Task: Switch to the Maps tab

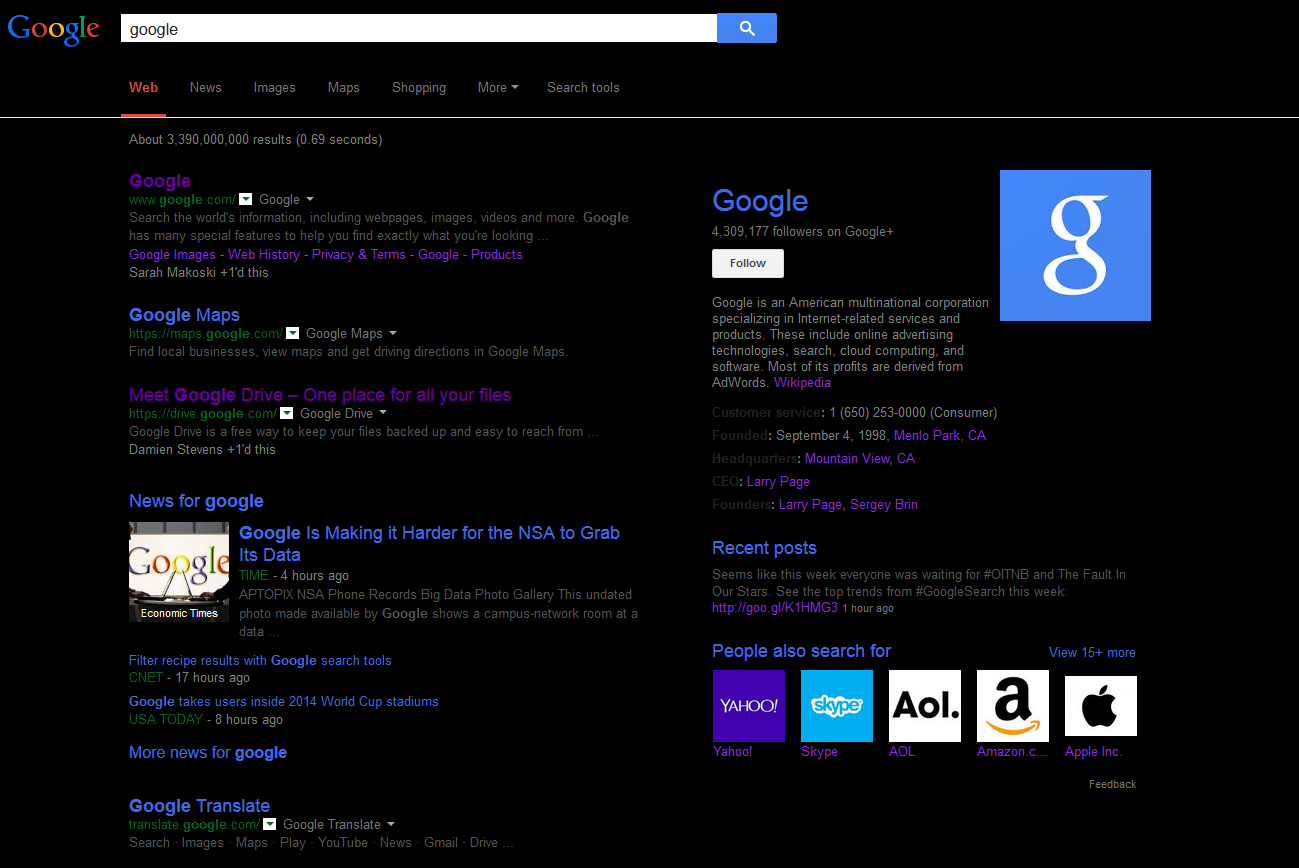Action: point(343,87)
